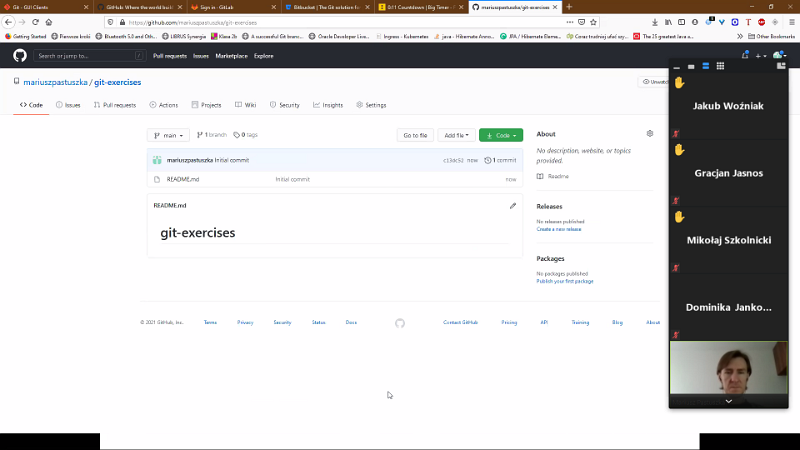Open Other Bookmarks folder

771,36
